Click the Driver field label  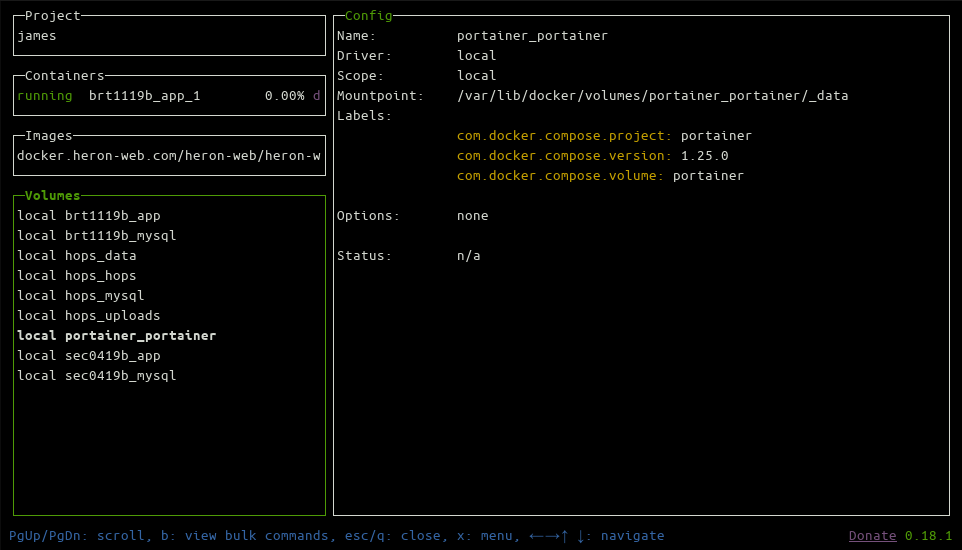pos(364,56)
